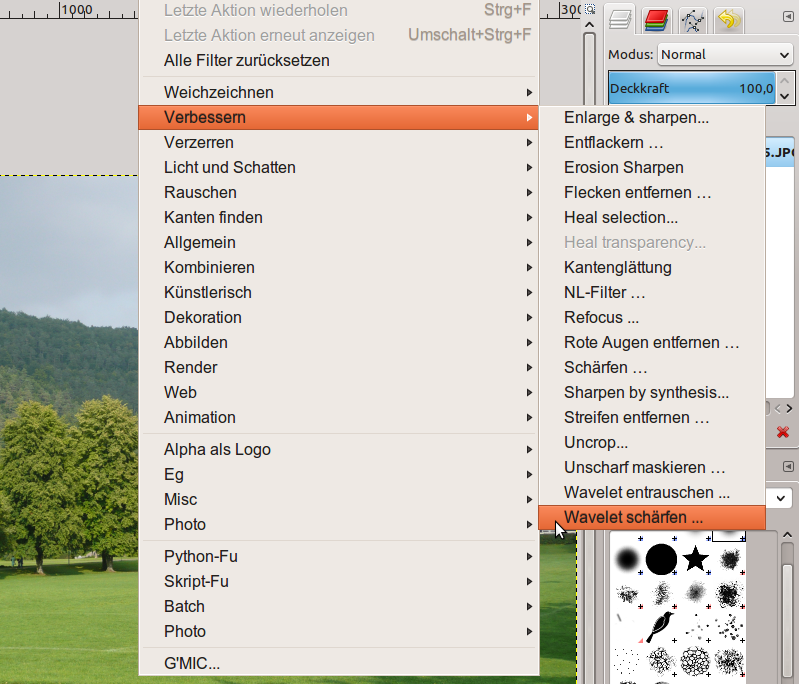Choose Unscharf maskieren ...
The image size is (799, 684).
click(652, 467)
